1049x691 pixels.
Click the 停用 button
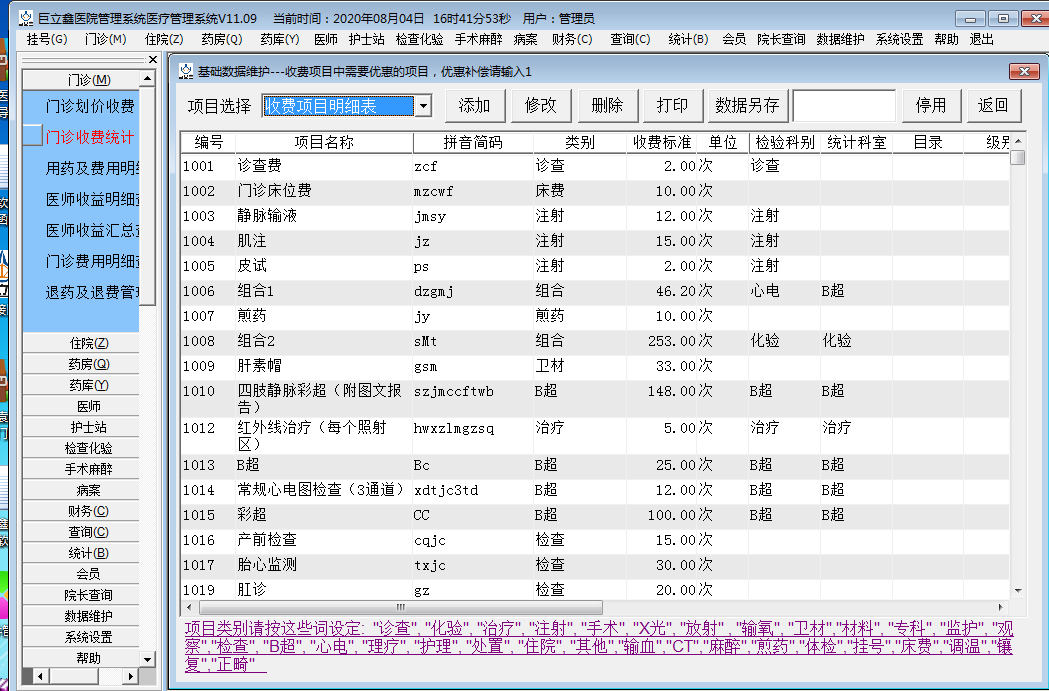(930, 105)
